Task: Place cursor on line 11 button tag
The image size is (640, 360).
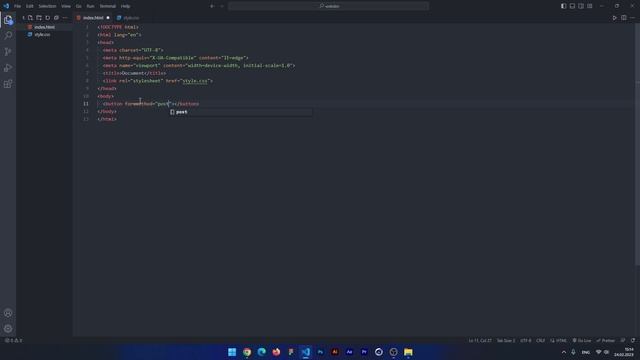Action: click(113, 104)
